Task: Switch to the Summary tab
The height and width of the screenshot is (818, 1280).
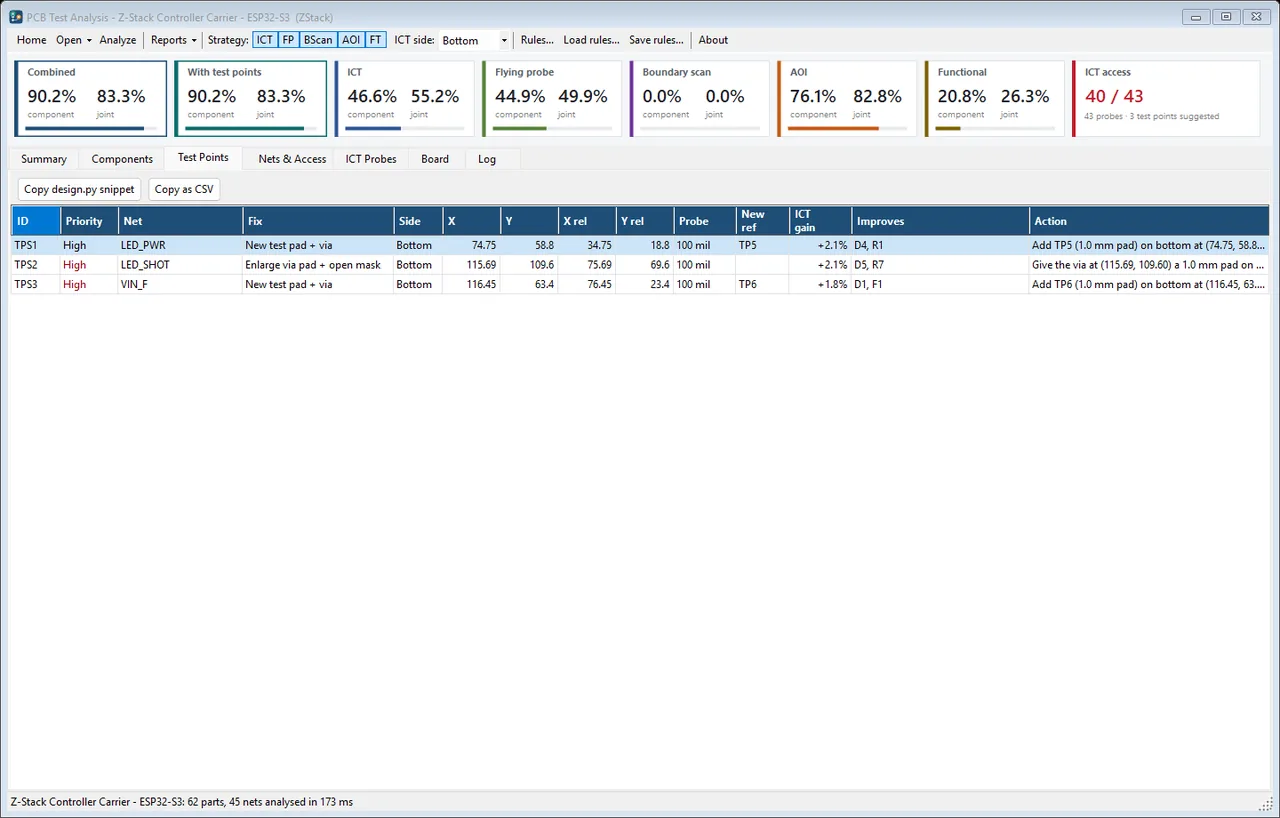Action: [44, 159]
